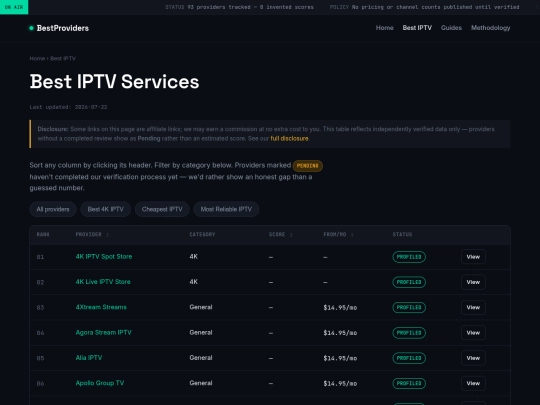The height and width of the screenshot is (405, 540).
Task: Click General category in Agora Stream IPTV row
Action: [201, 332]
